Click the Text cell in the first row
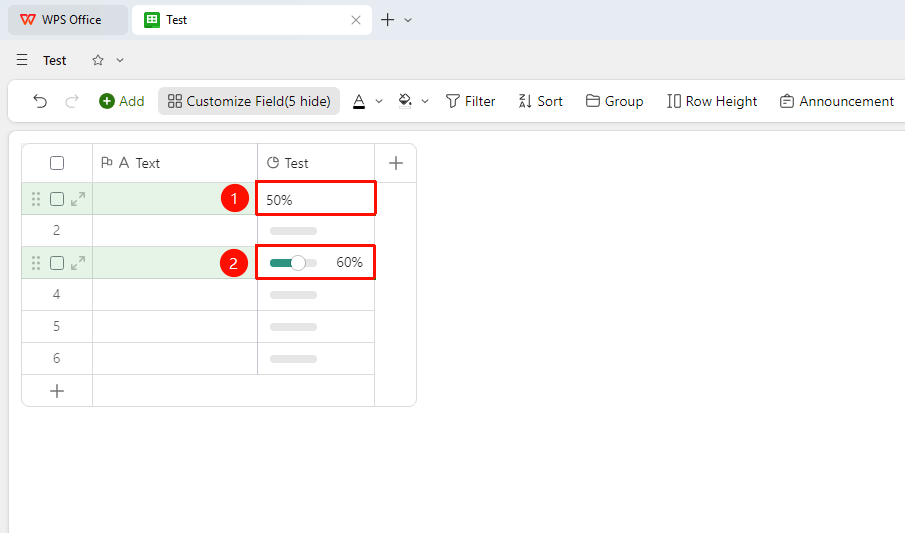905x533 pixels. 175,199
